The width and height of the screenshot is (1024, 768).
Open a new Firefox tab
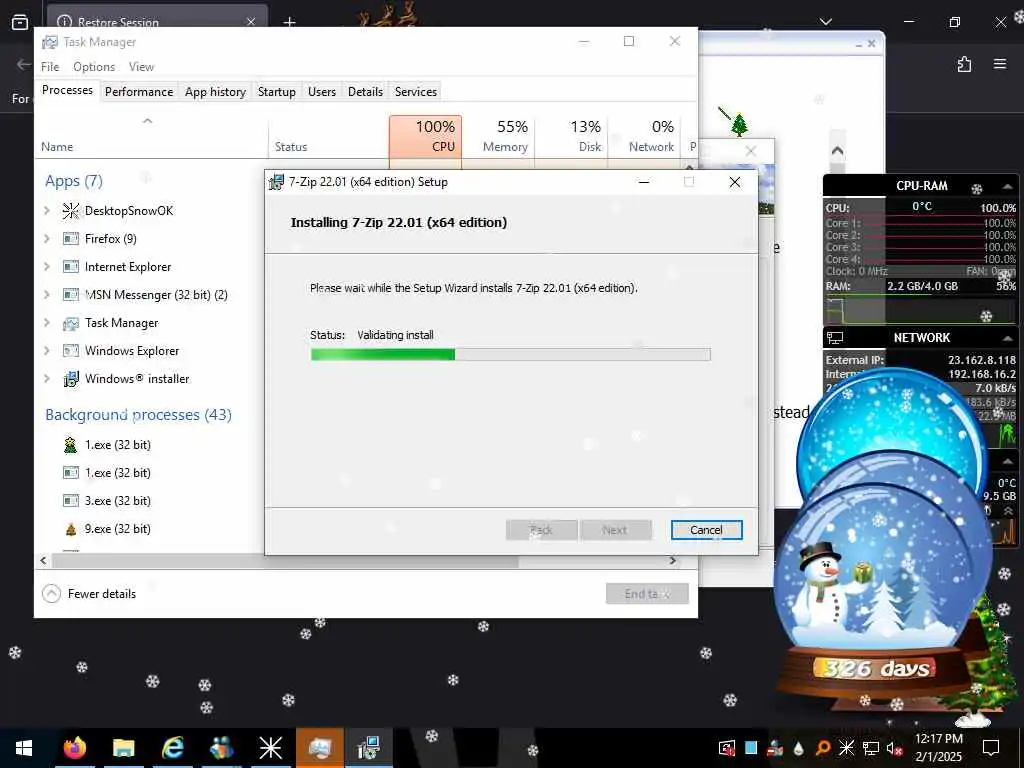[x=289, y=22]
